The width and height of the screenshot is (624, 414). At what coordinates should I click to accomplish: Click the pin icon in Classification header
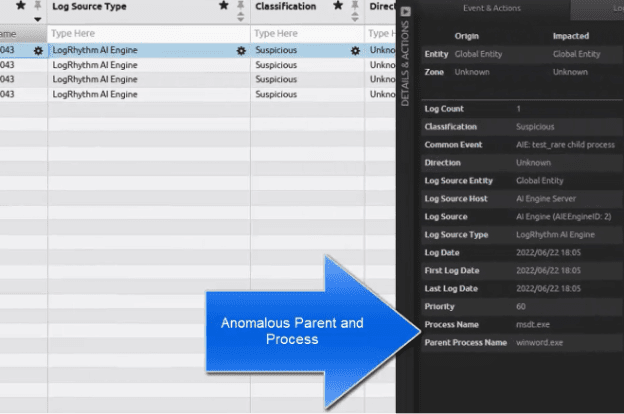pyautogui.click(x=355, y=6)
